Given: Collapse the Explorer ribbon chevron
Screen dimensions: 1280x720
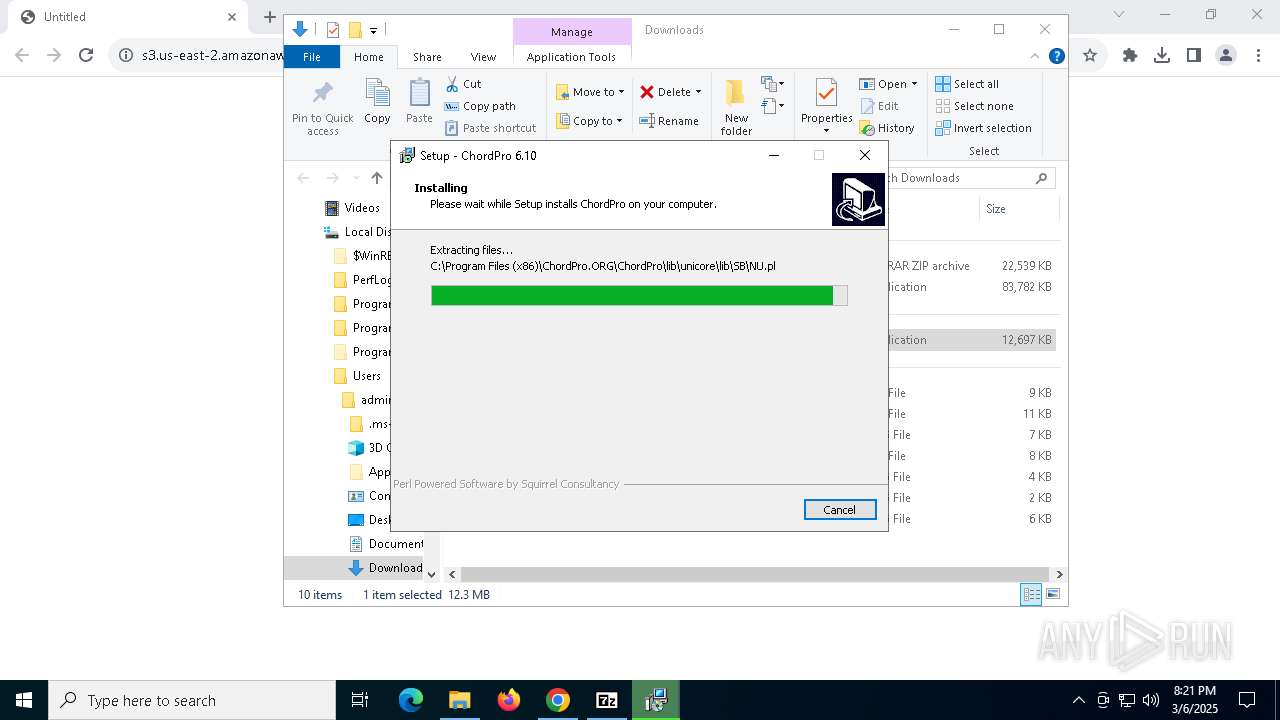Looking at the screenshot, I should point(1035,57).
